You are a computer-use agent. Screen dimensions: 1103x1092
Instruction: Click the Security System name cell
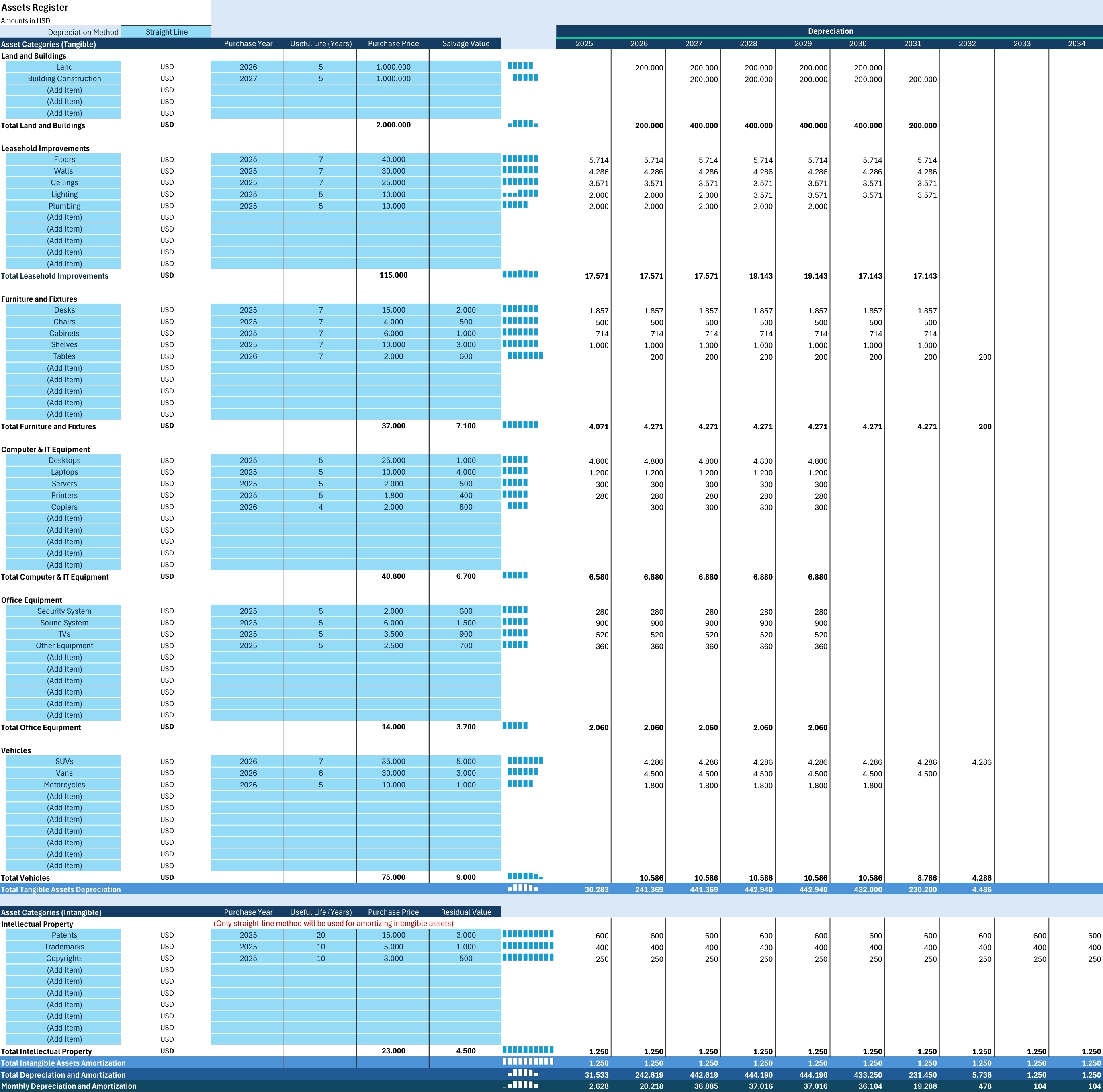click(x=63, y=611)
